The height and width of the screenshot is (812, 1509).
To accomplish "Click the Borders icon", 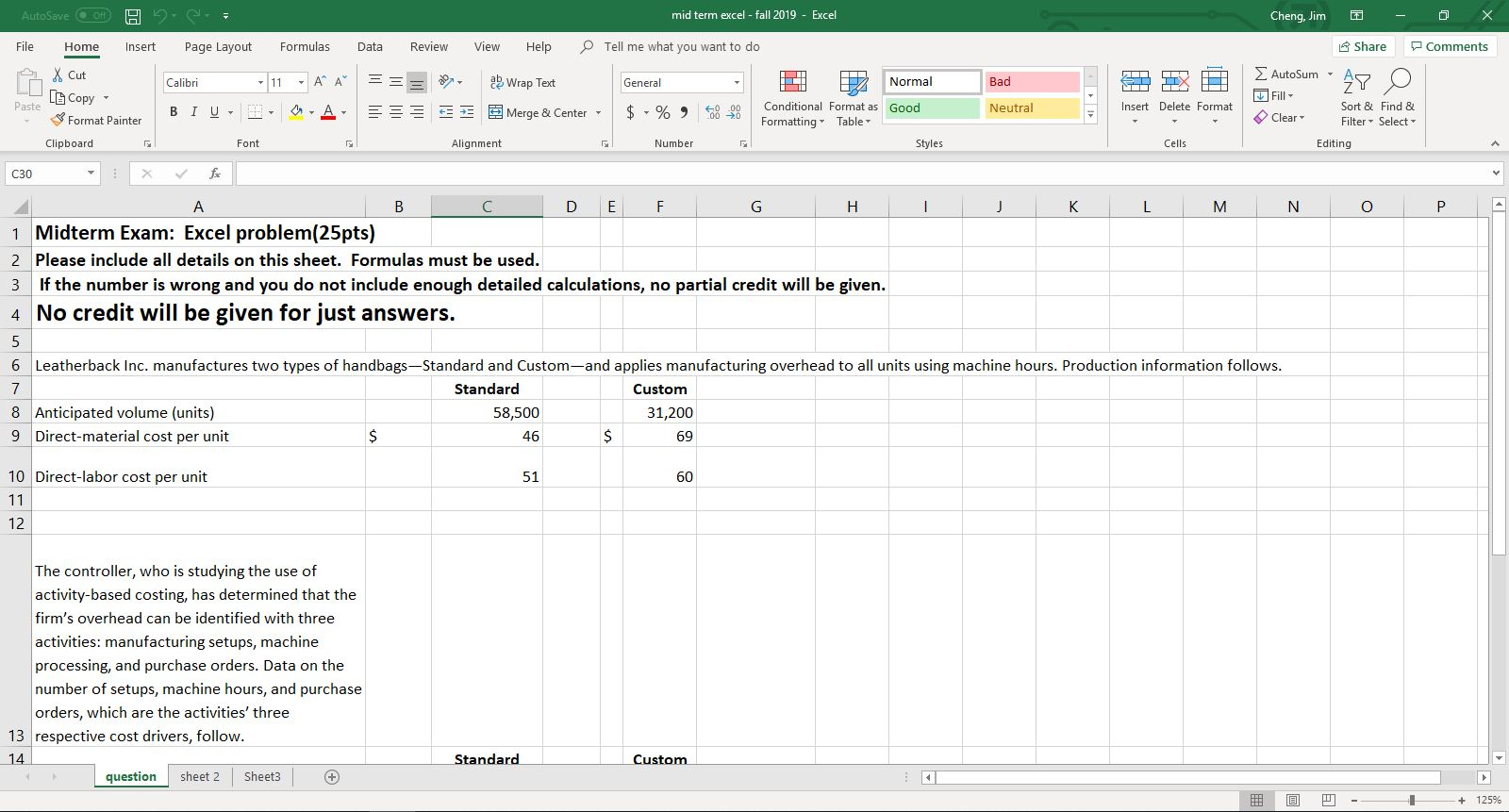I will [x=255, y=112].
